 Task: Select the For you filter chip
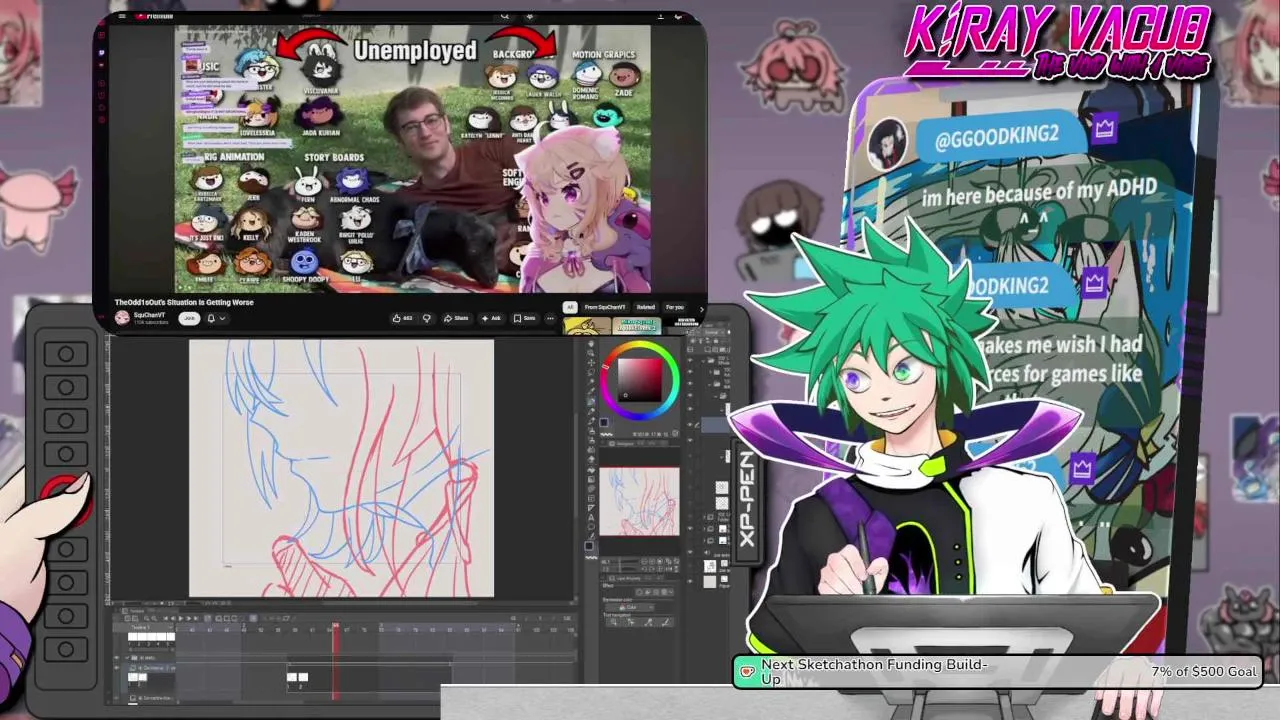[x=675, y=307]
